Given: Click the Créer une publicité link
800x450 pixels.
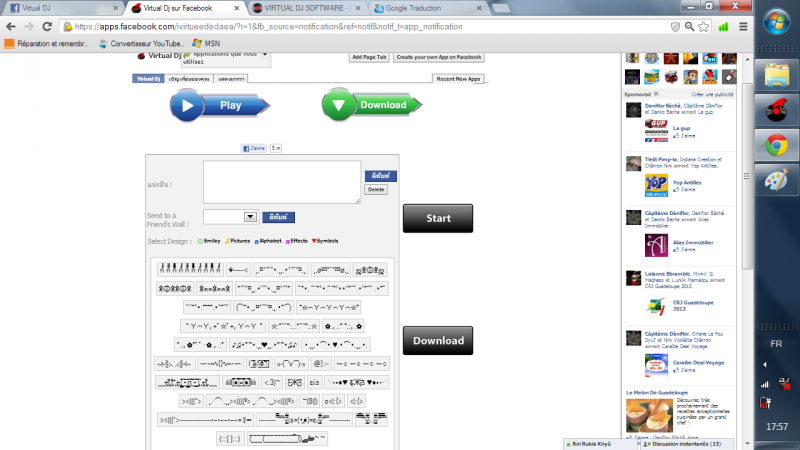Looking at the screenshot, I should coord(712,94).
